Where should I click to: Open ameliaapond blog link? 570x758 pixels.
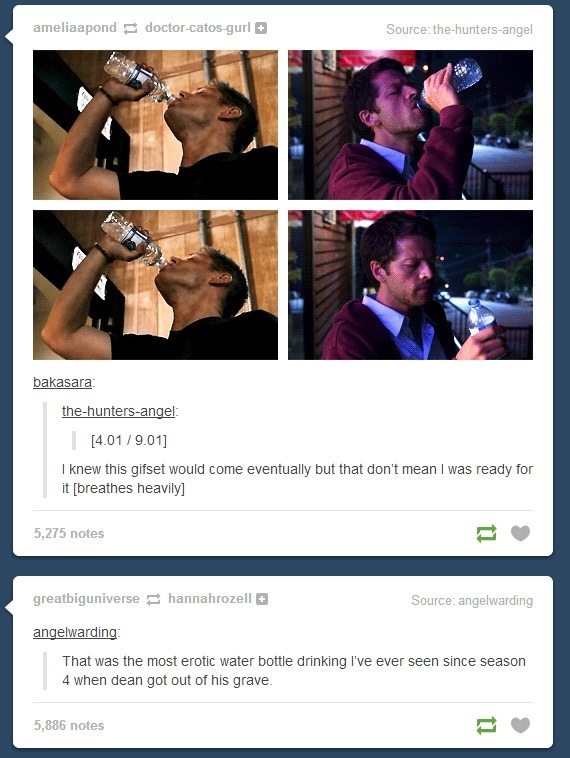point(75,28)
